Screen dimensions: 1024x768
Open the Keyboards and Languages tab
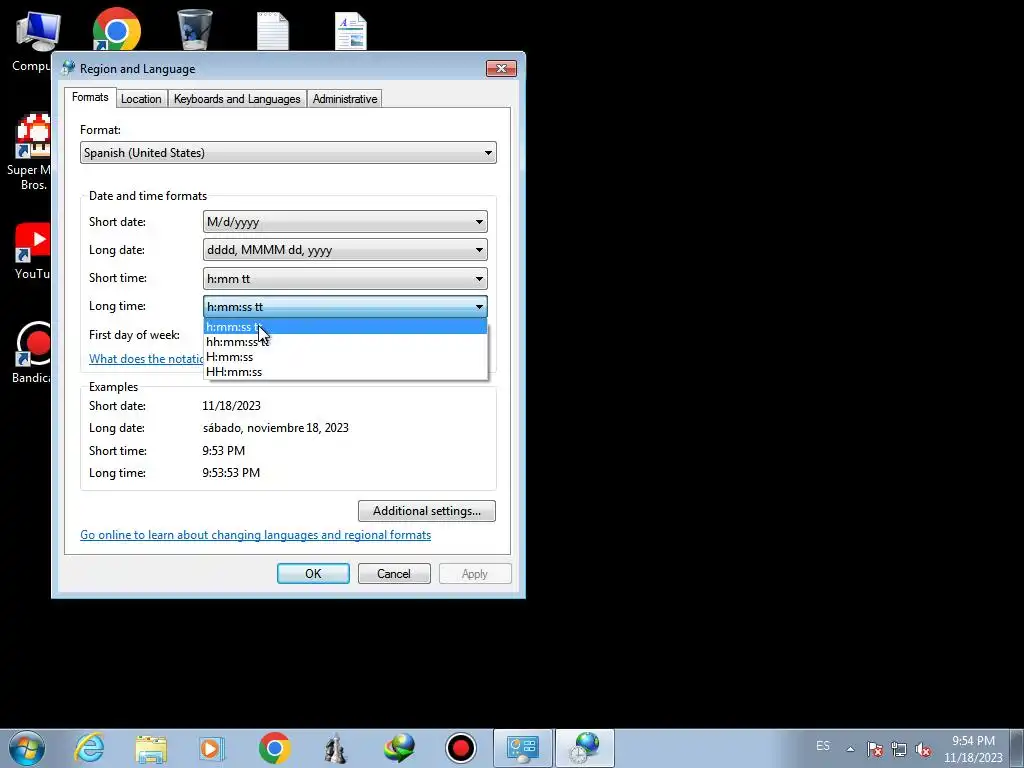pos(237,99)
